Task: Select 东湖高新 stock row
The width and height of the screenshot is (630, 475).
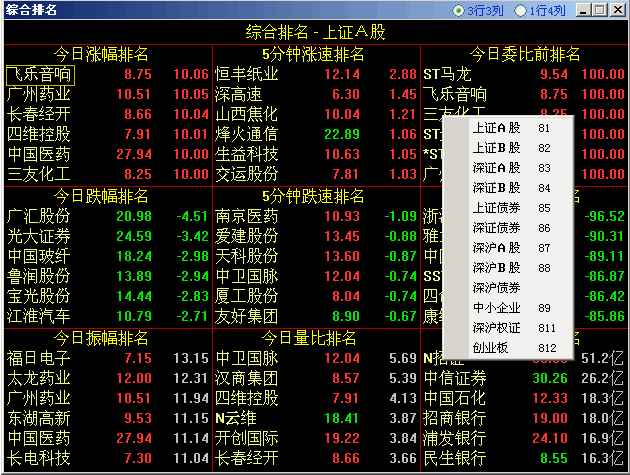Action: coord(108,418)
